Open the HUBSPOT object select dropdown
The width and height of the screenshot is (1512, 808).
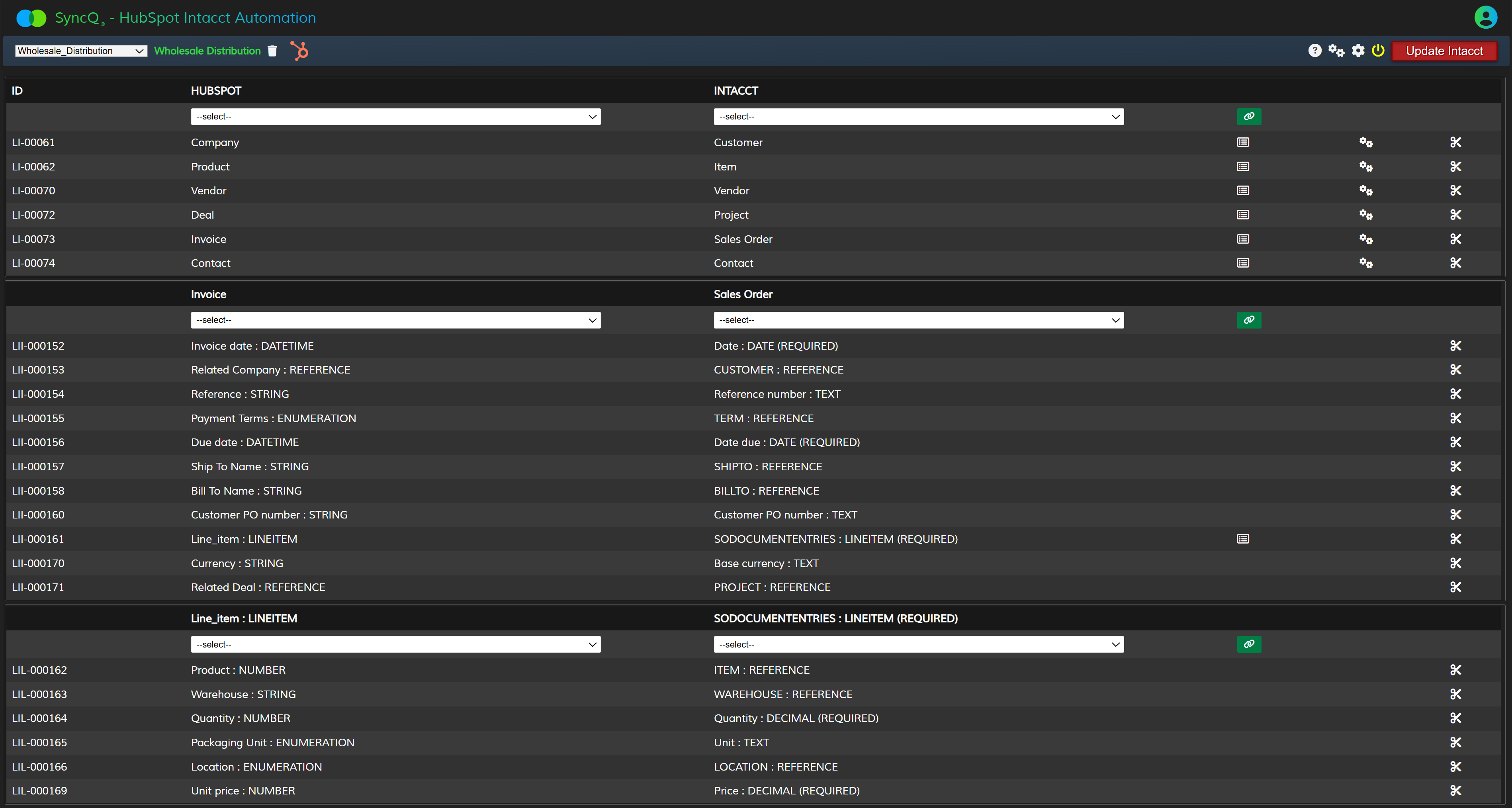[x=395, y=117]
